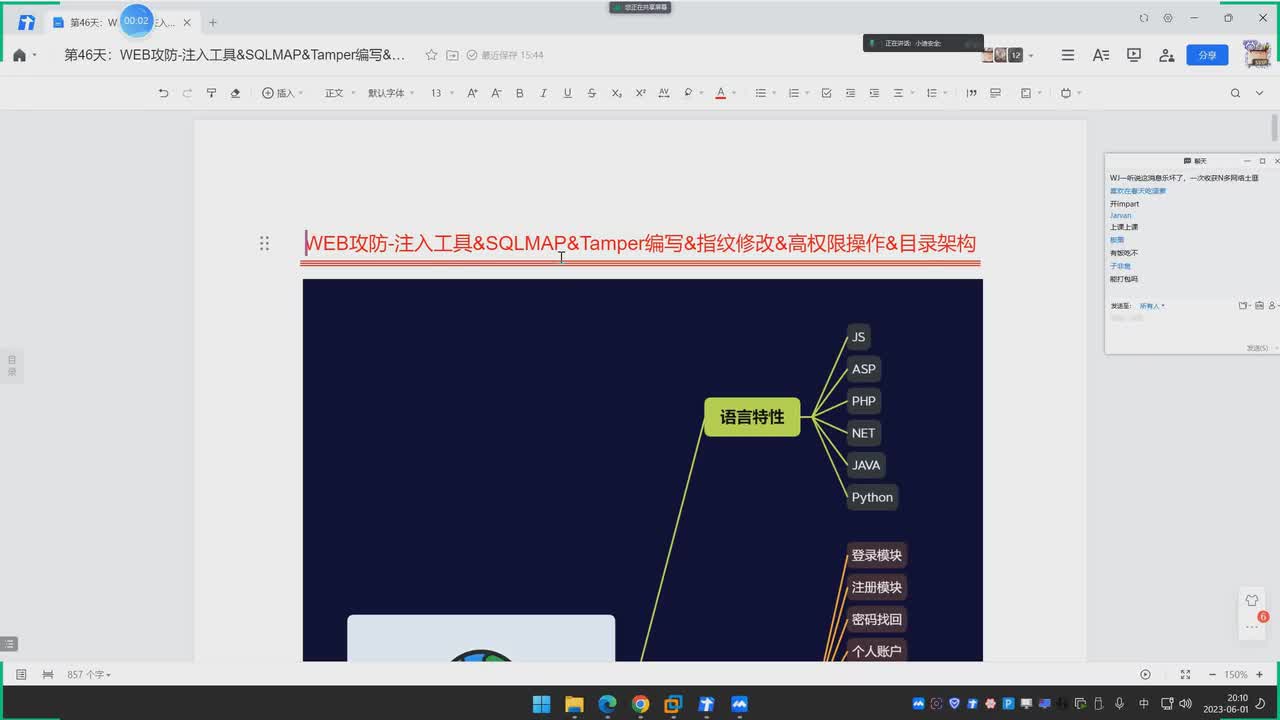Viewport: 1280px width, 720px height.
Task: Increase font size with the A+ icon
Action: pyautogui.click(x=472, y=93)
